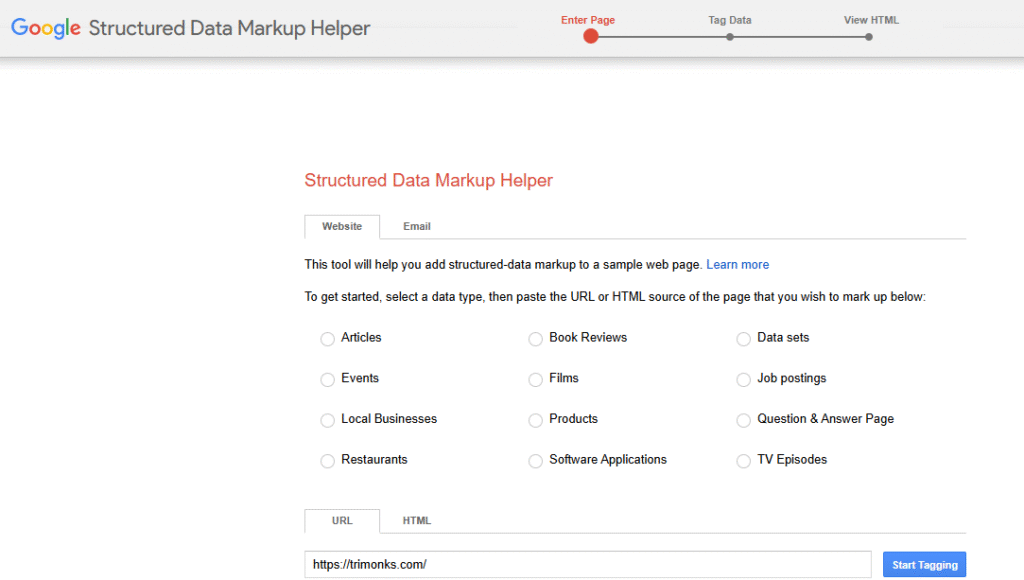Click the header title Structured Data Markup Helper

coord(229,28)
